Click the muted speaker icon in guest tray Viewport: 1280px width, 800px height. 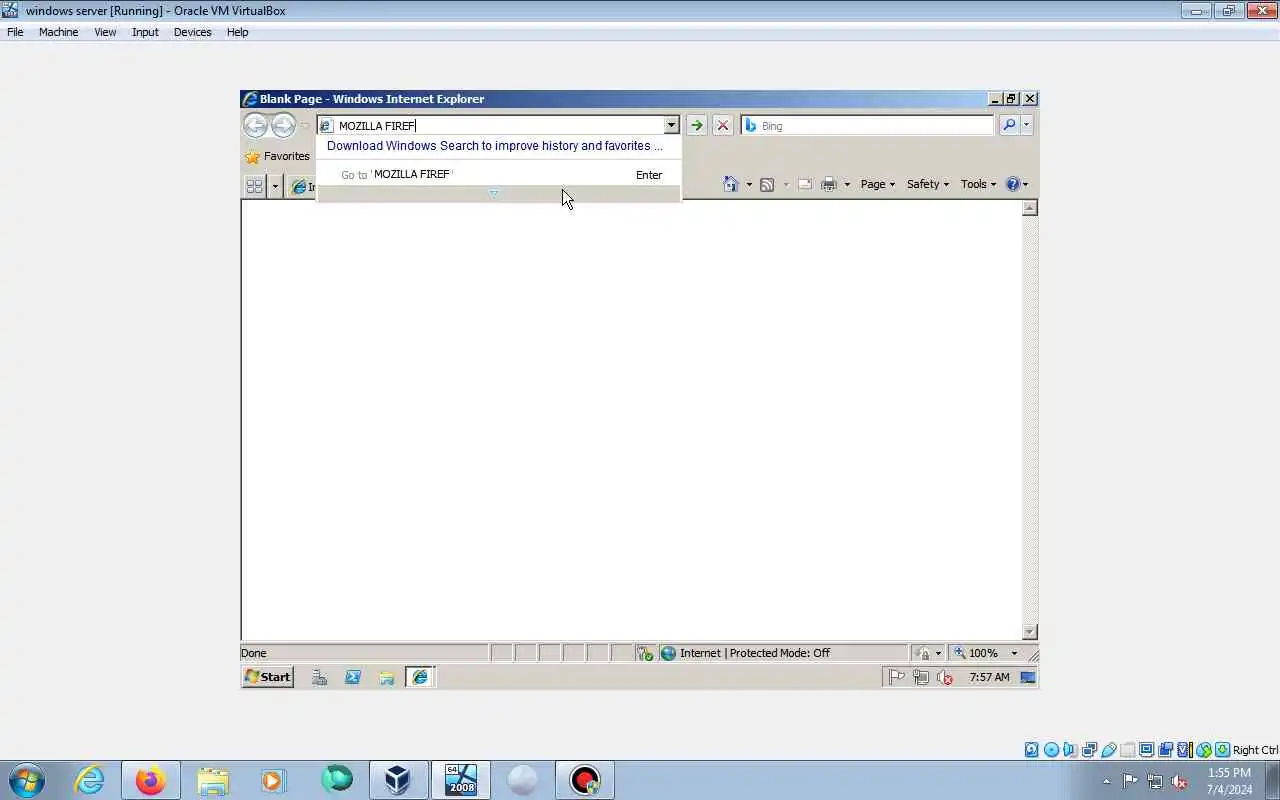point(945,677)
